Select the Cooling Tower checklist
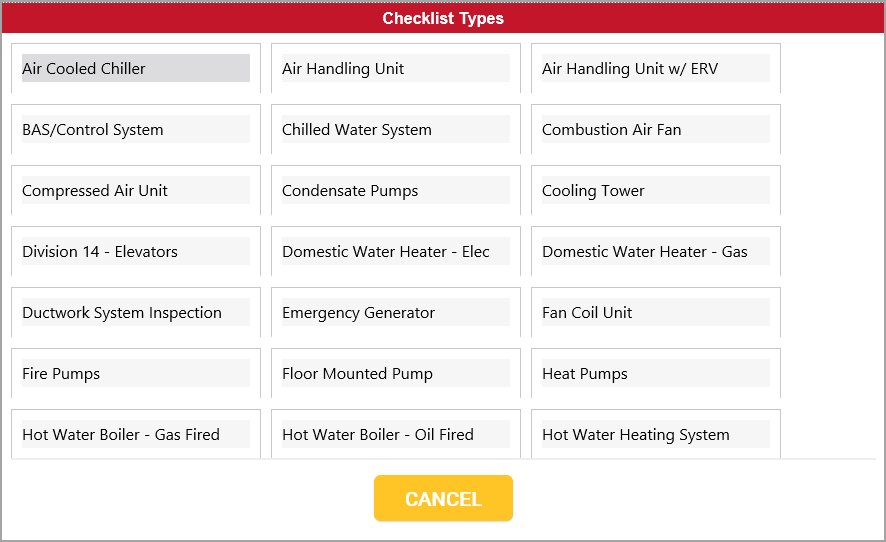Viewport: 886px width, 542px height. (655, 191)
